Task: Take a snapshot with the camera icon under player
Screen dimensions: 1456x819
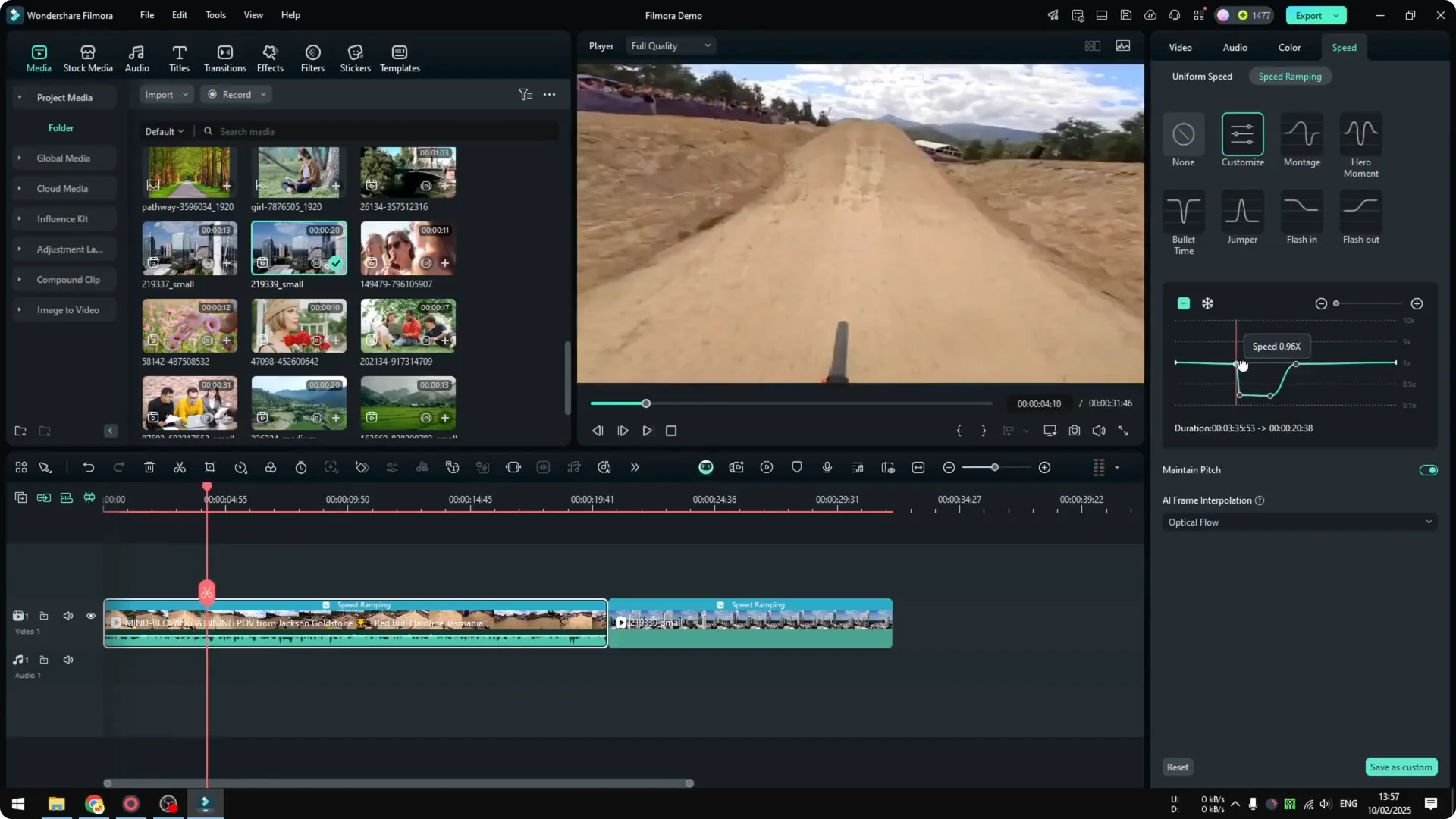Action: point(1074,431)
